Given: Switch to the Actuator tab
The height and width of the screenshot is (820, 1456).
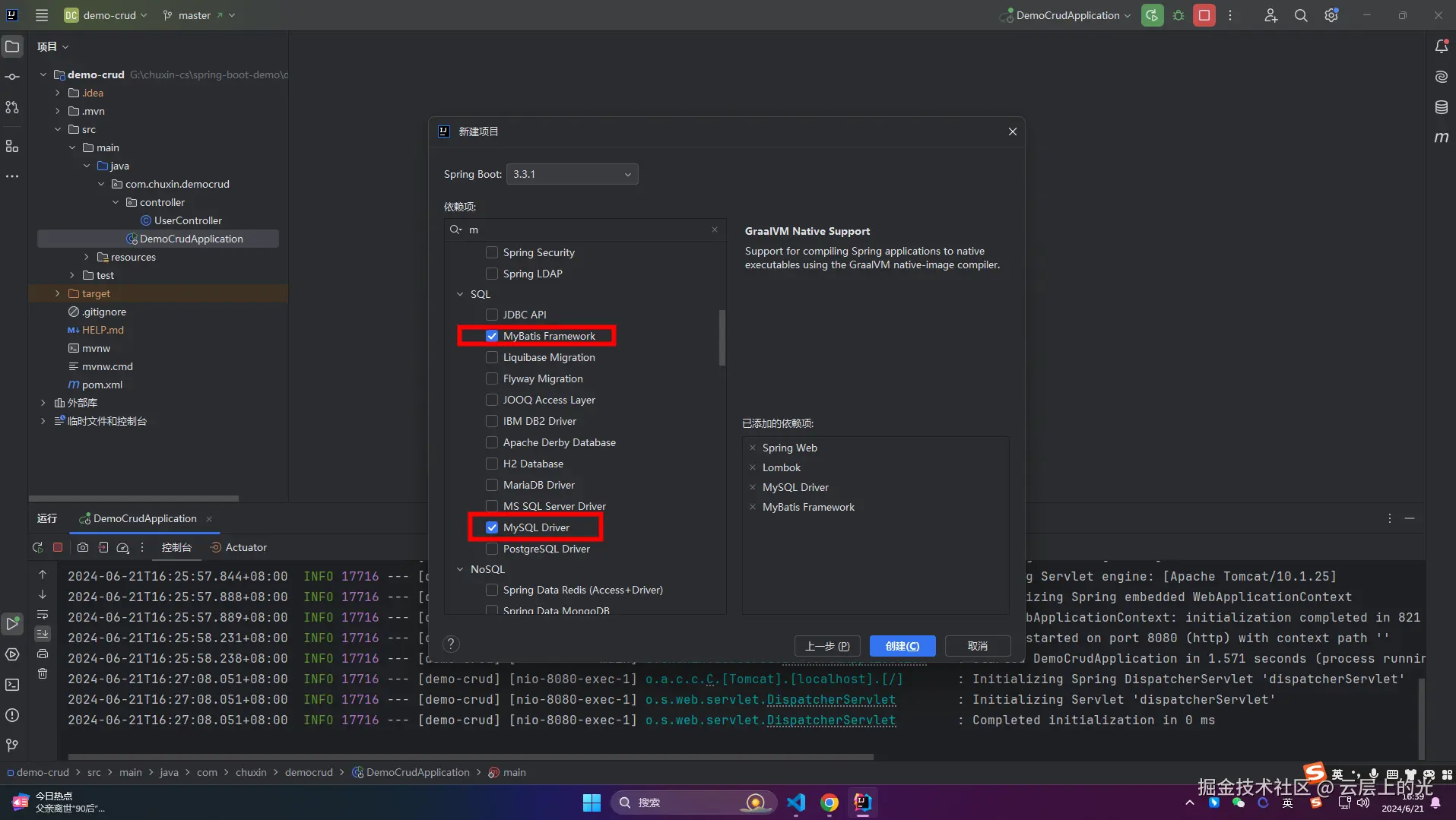Looking at the screenshot, I should 239,547.
